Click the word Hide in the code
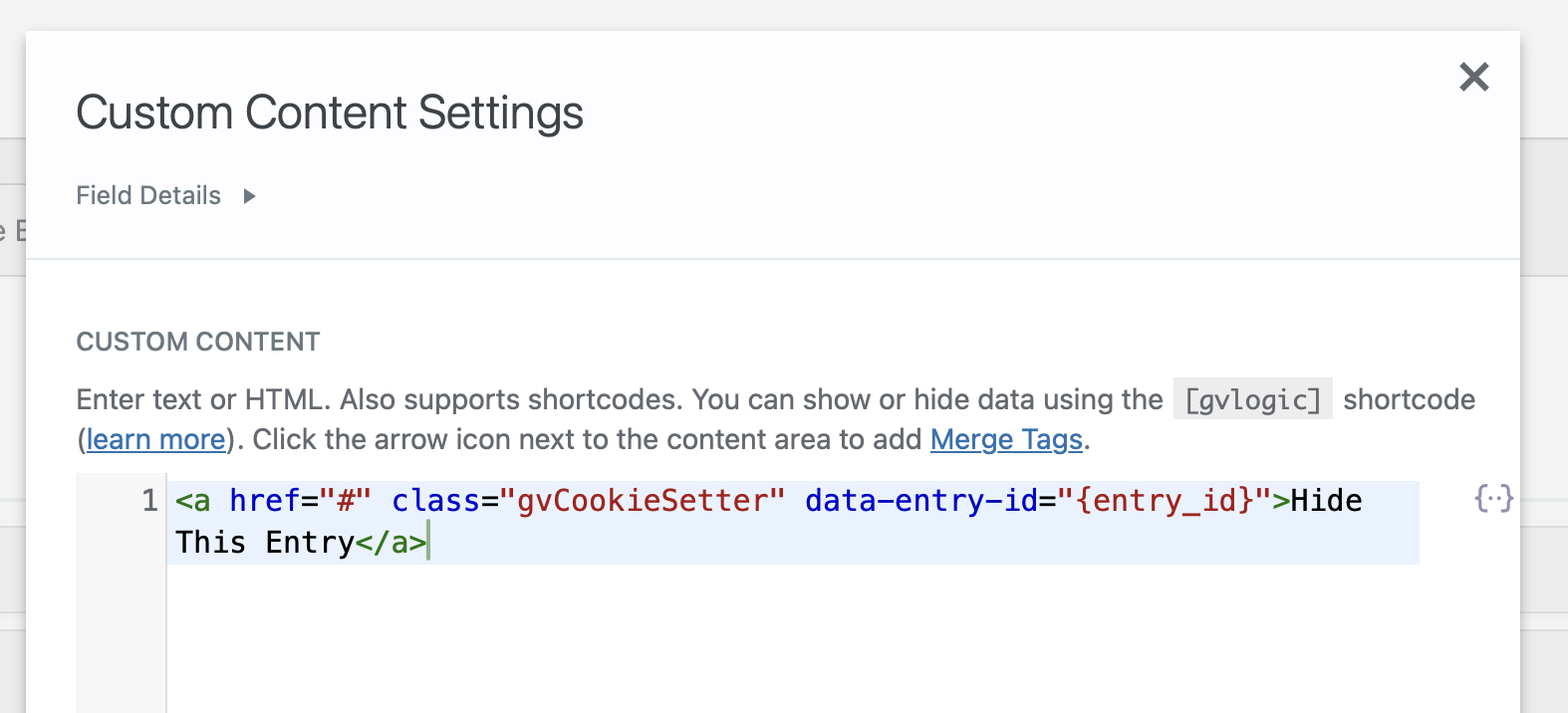The image size is (1568, 713). coord(1326,500)
